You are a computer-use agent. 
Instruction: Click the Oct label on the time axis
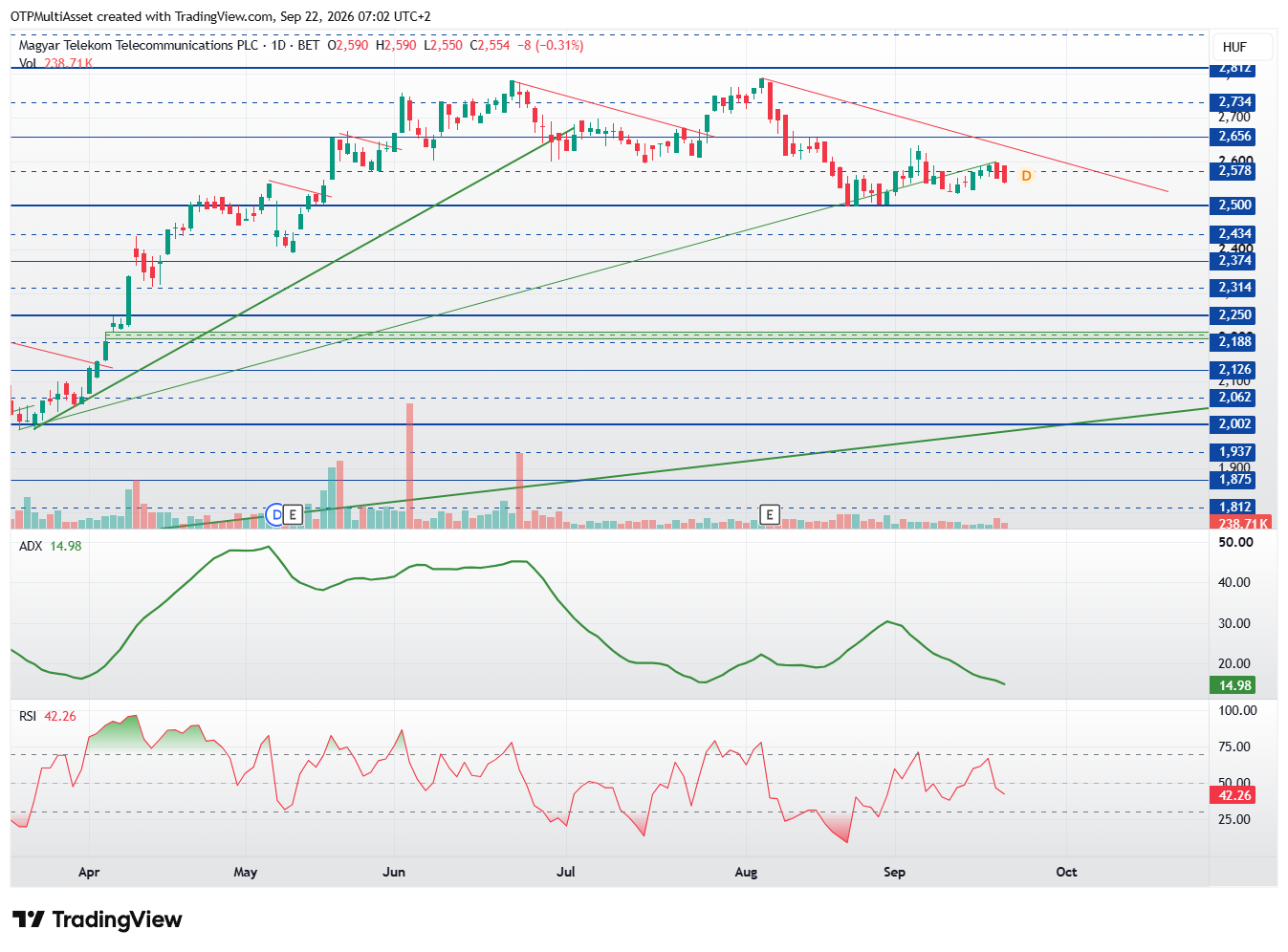1066,872
